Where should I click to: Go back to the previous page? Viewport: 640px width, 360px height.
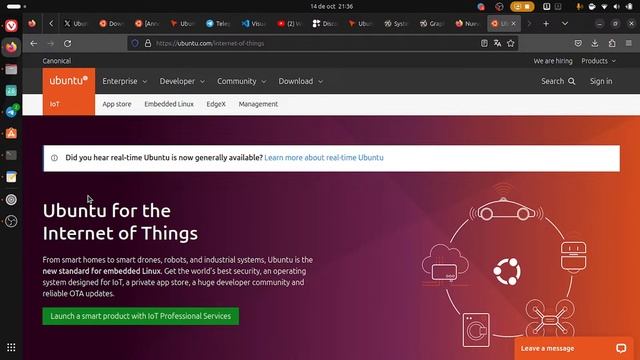33,43
